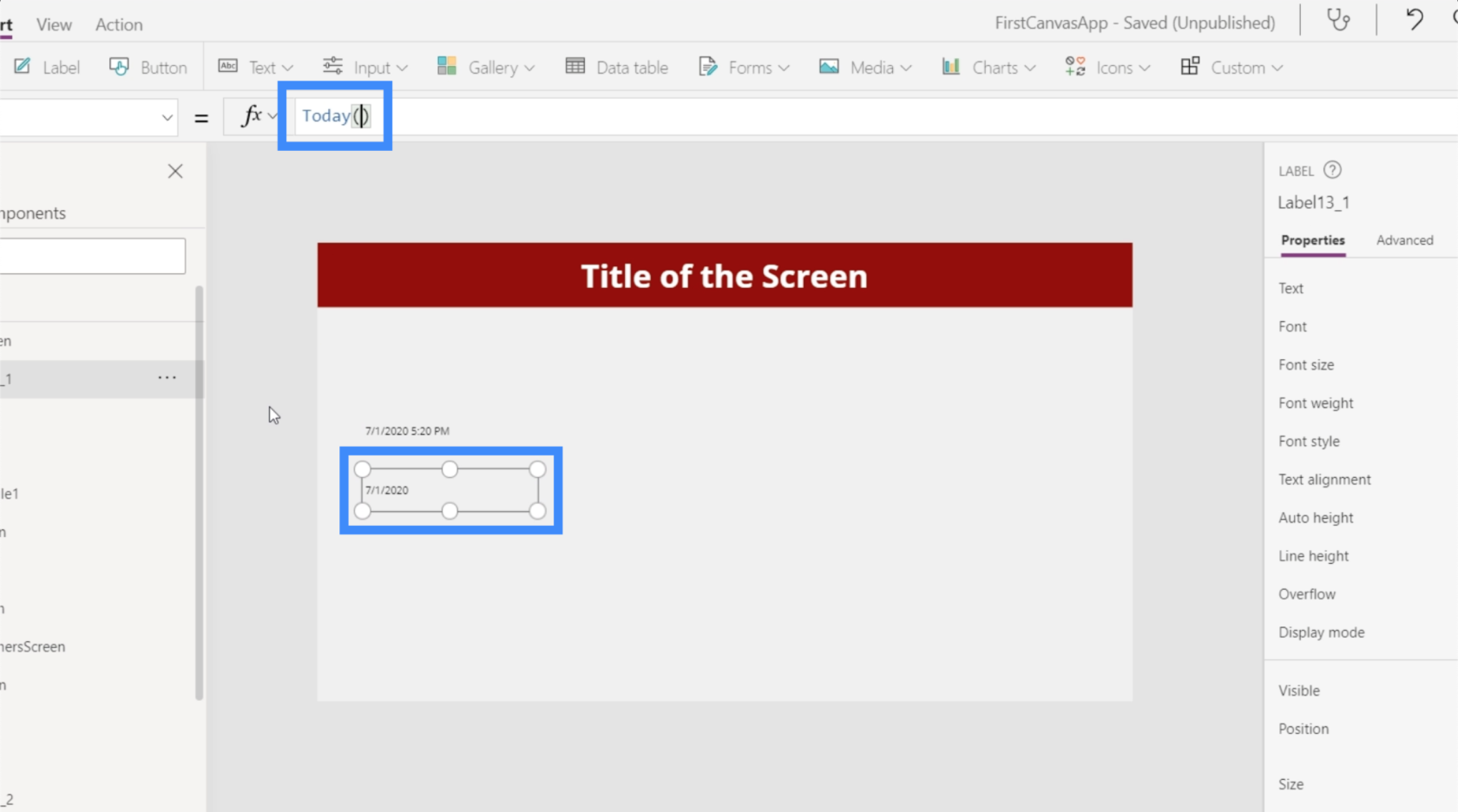Click the Forms icon

708,67
